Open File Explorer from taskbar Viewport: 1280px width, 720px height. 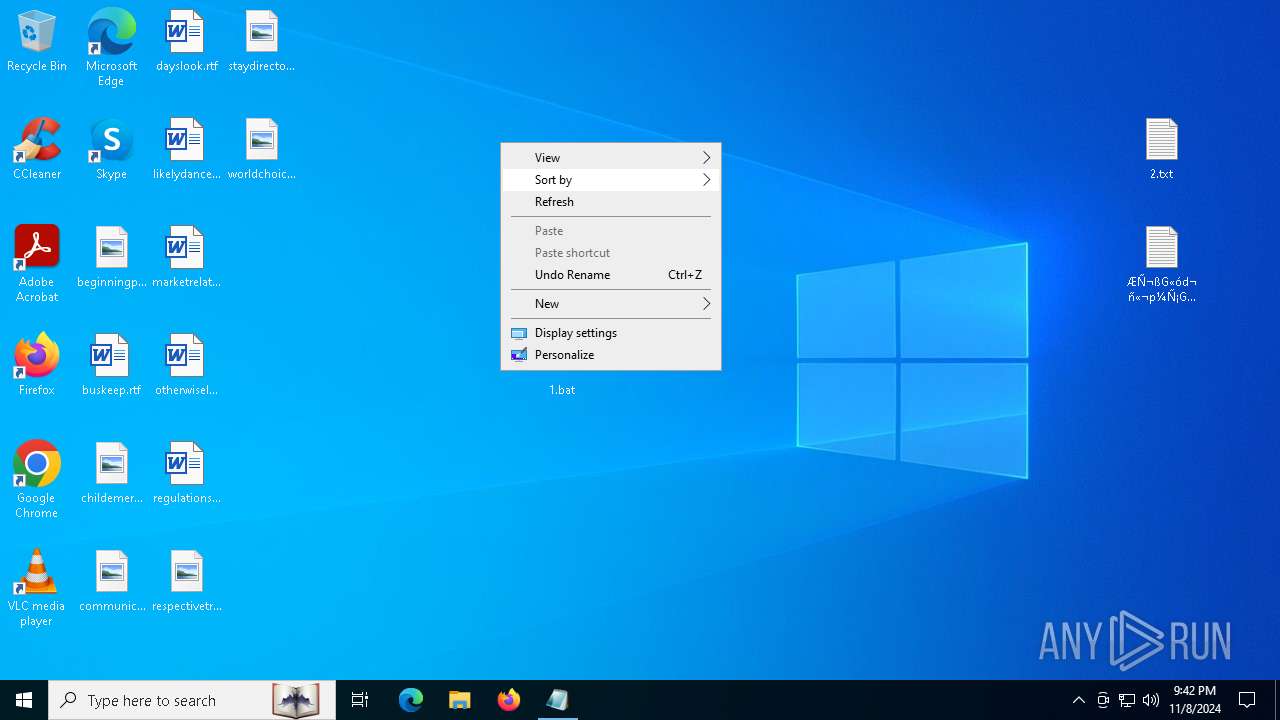pyautogui.click(x=459, y=700)
